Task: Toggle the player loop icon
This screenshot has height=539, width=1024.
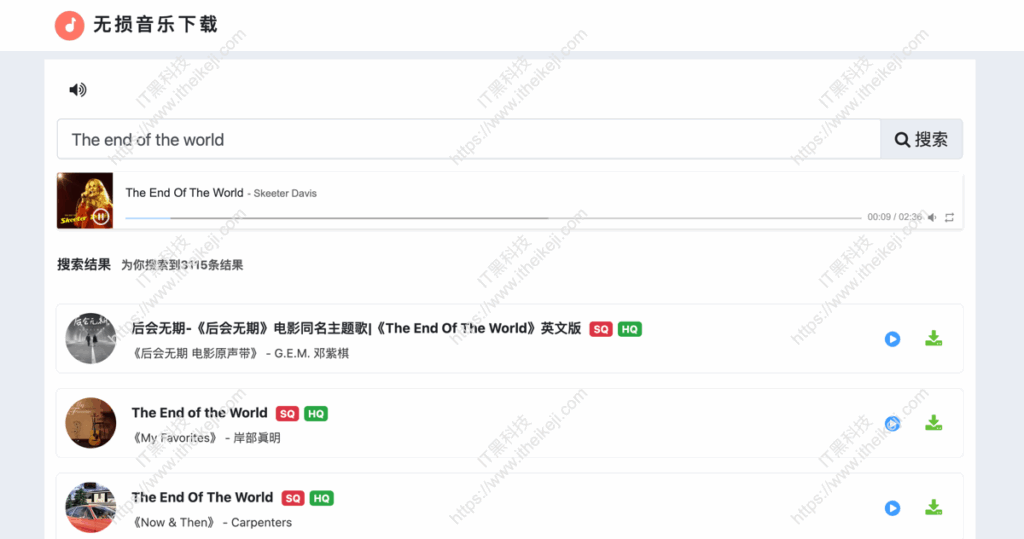Action: pos(950,218)
